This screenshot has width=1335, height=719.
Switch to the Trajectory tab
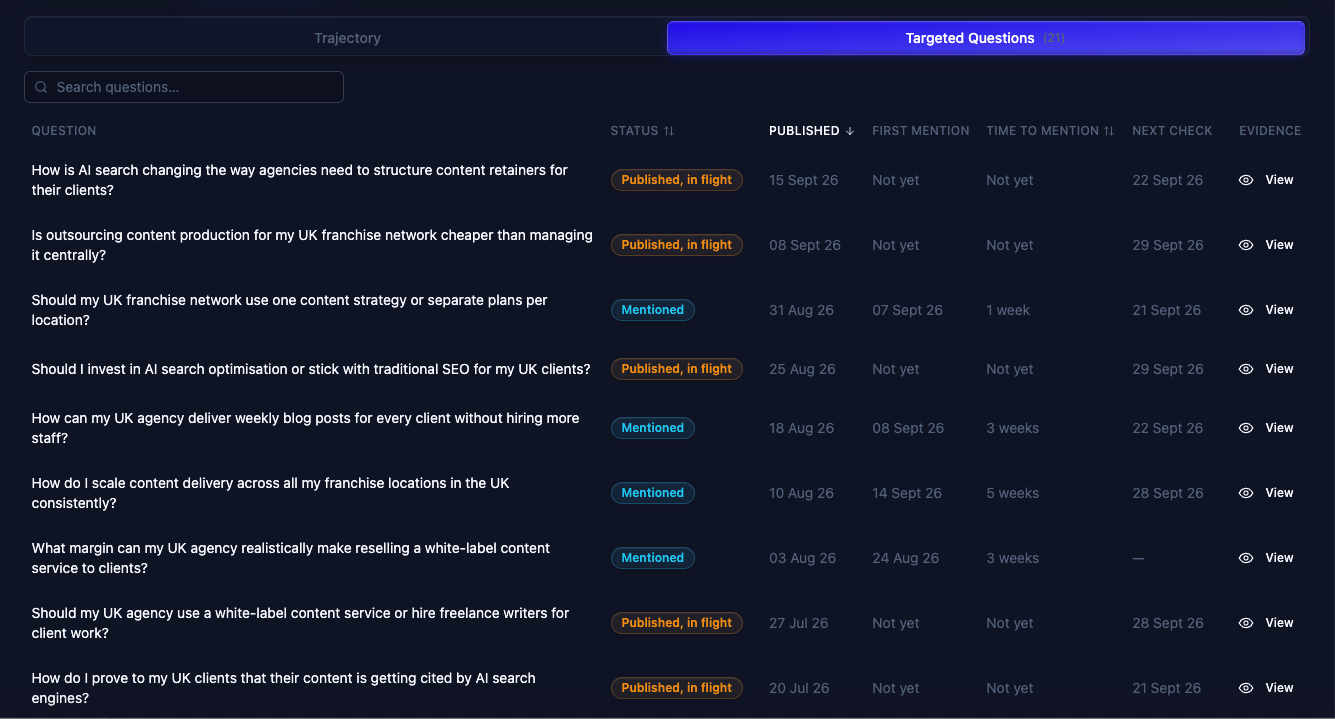[347, 38]
